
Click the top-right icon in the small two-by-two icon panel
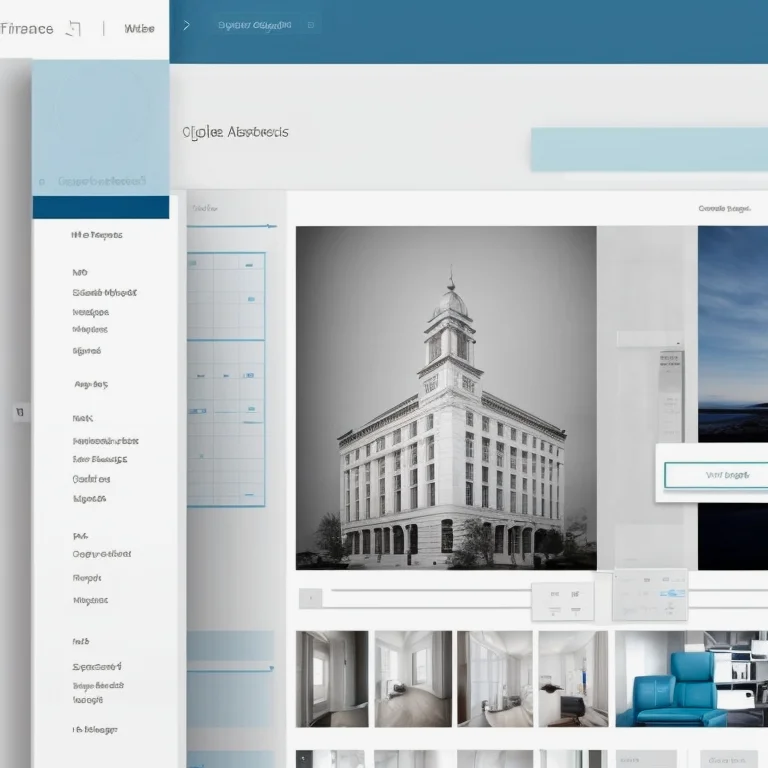click(575, 594)
